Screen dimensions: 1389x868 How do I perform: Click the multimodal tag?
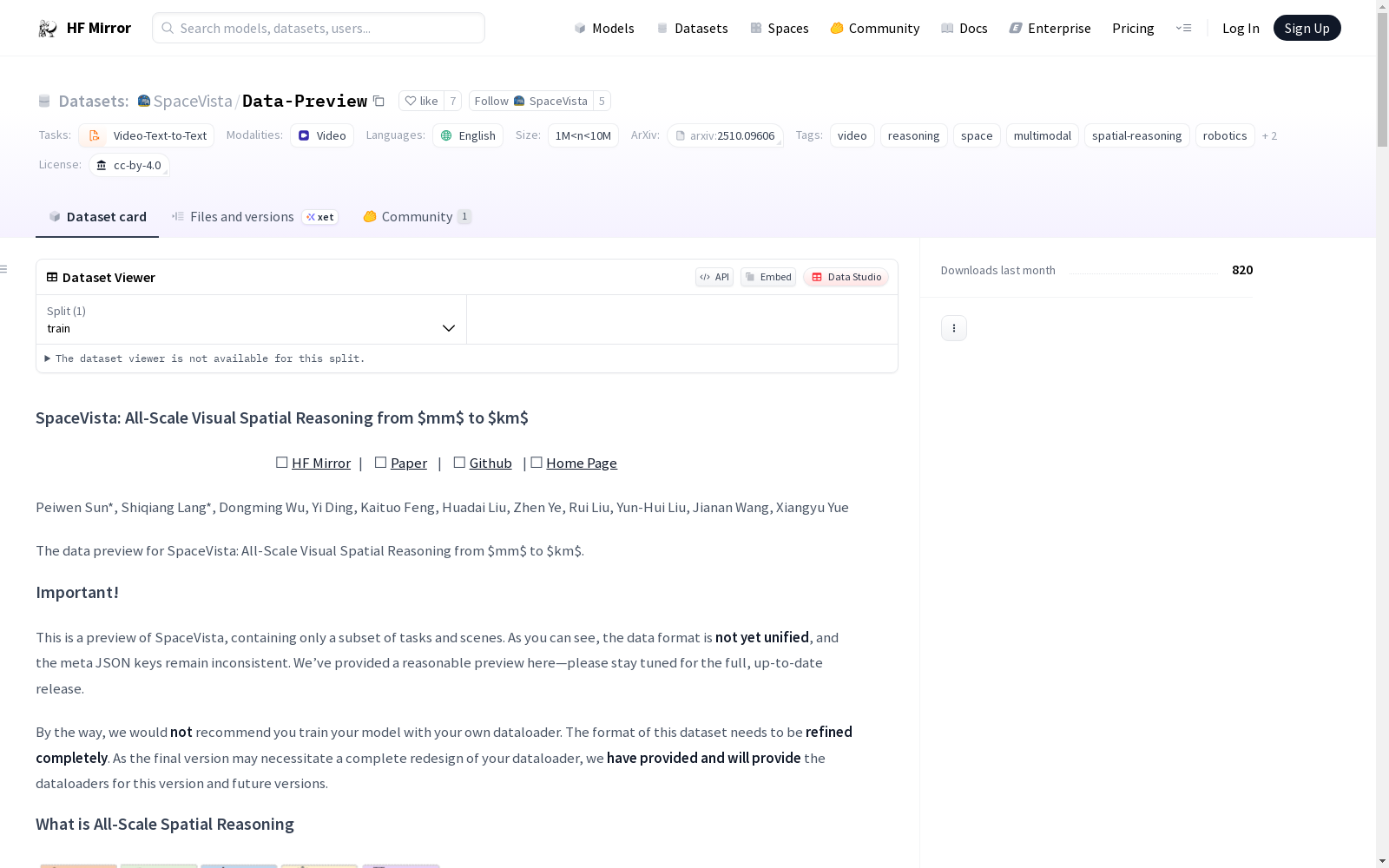(1043, 135)
